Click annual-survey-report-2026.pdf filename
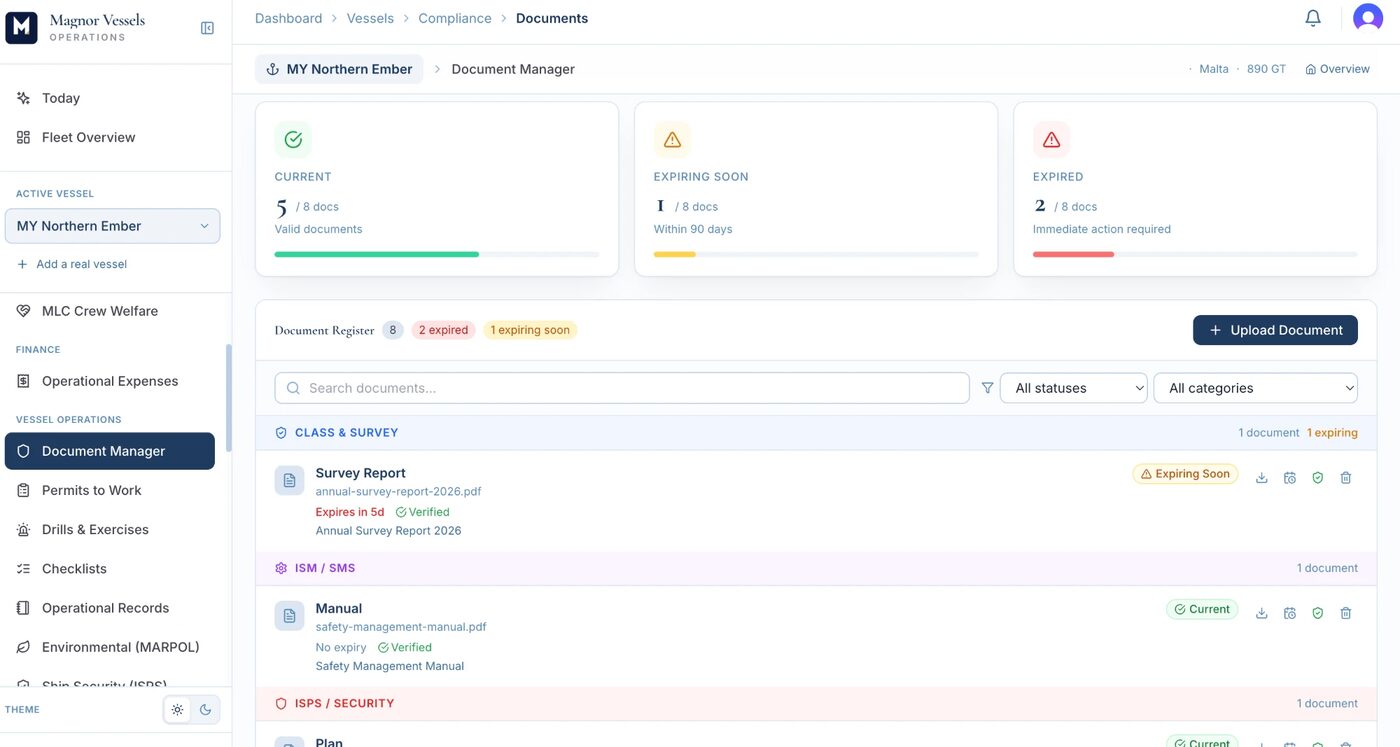Screen dimensions: 1400x747 pos(399,492)
